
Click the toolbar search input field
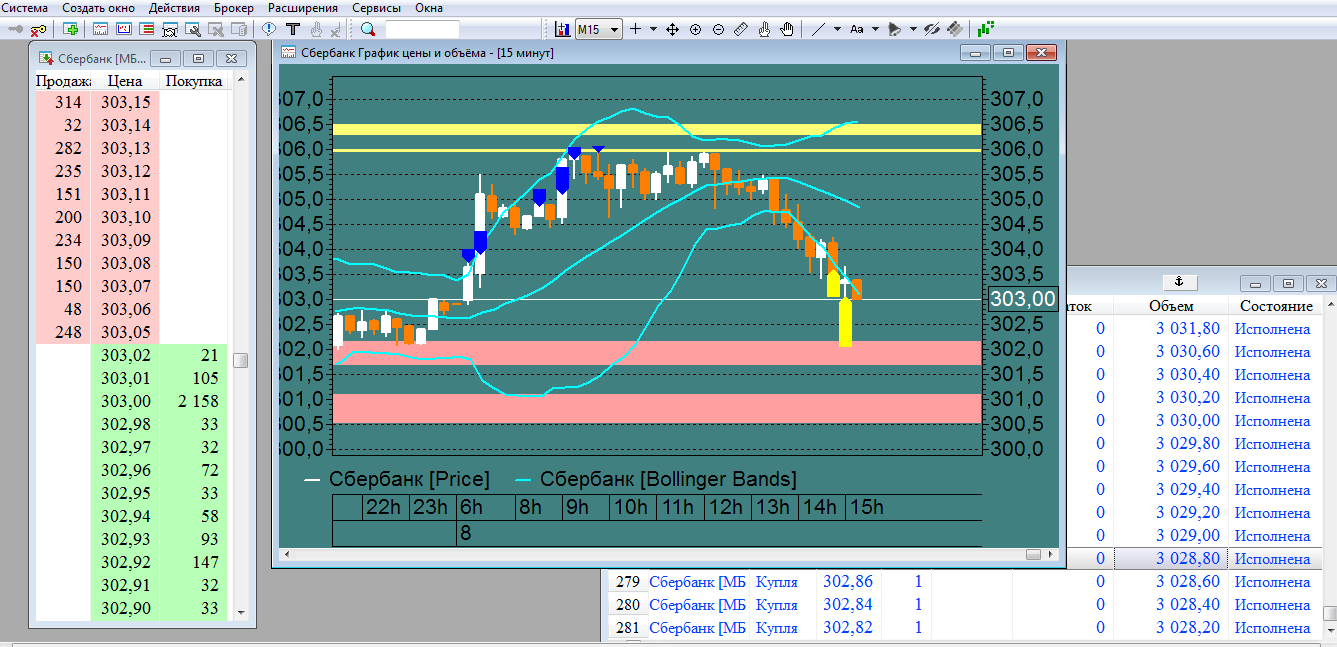(x=422, y=29)
